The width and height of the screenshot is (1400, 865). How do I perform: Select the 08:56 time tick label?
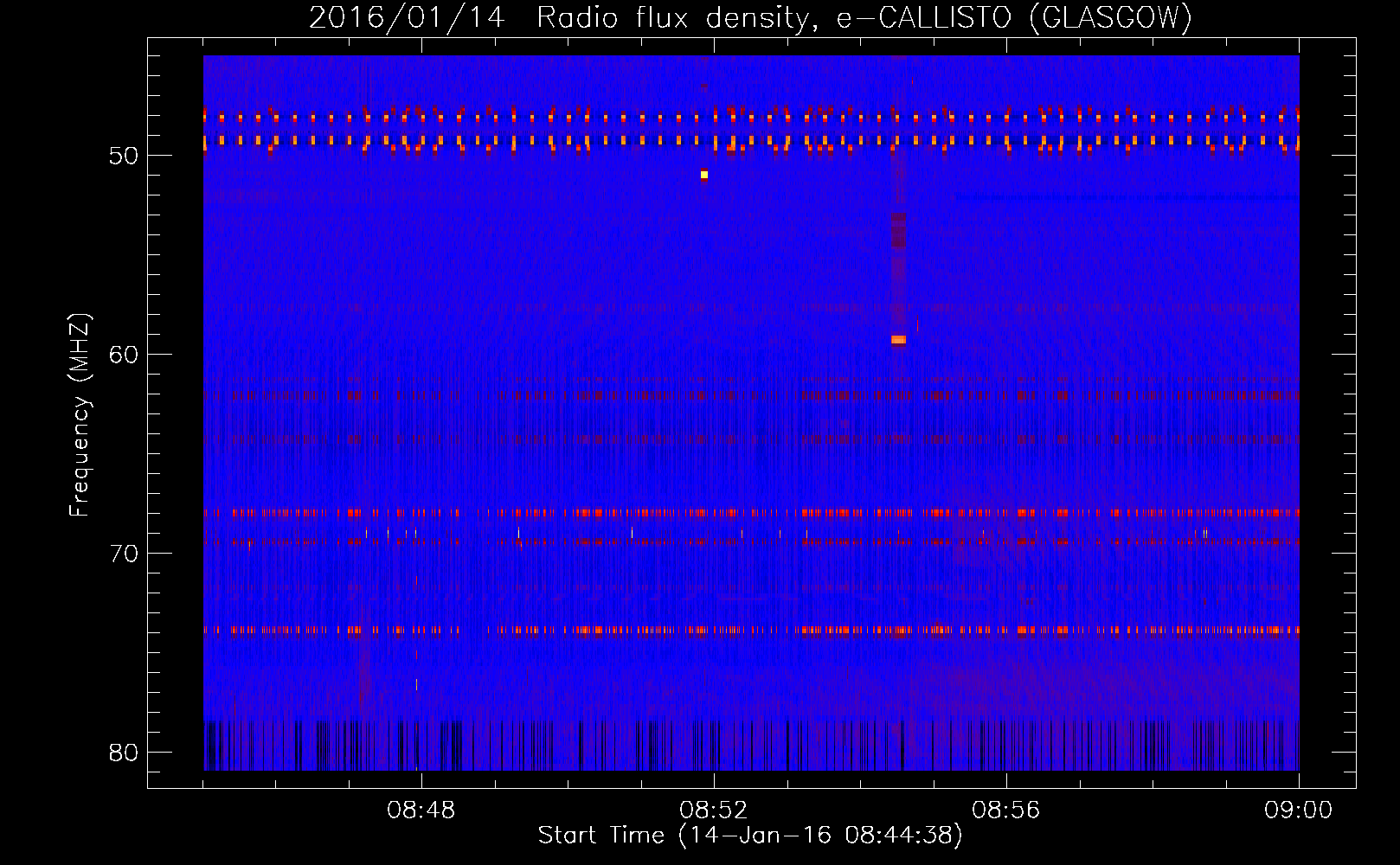[1006, 811]
